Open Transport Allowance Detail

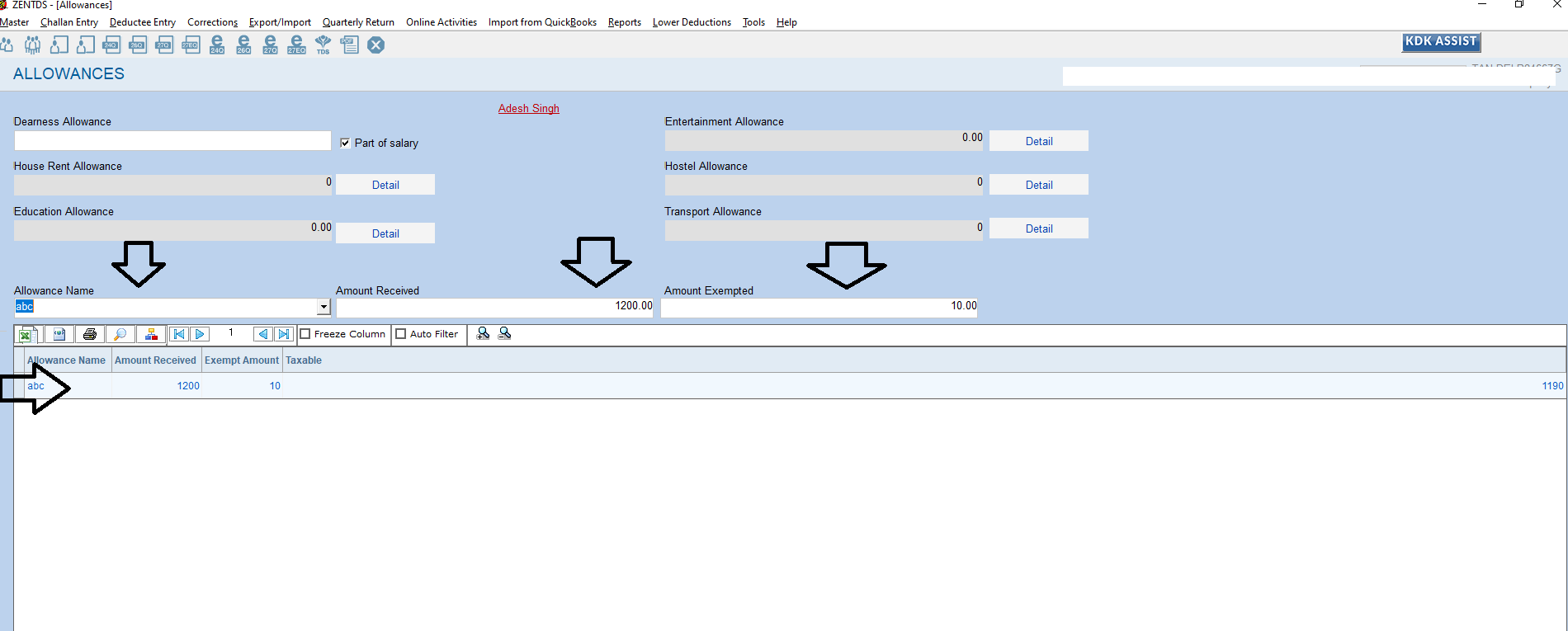(x=1039, y=228)
